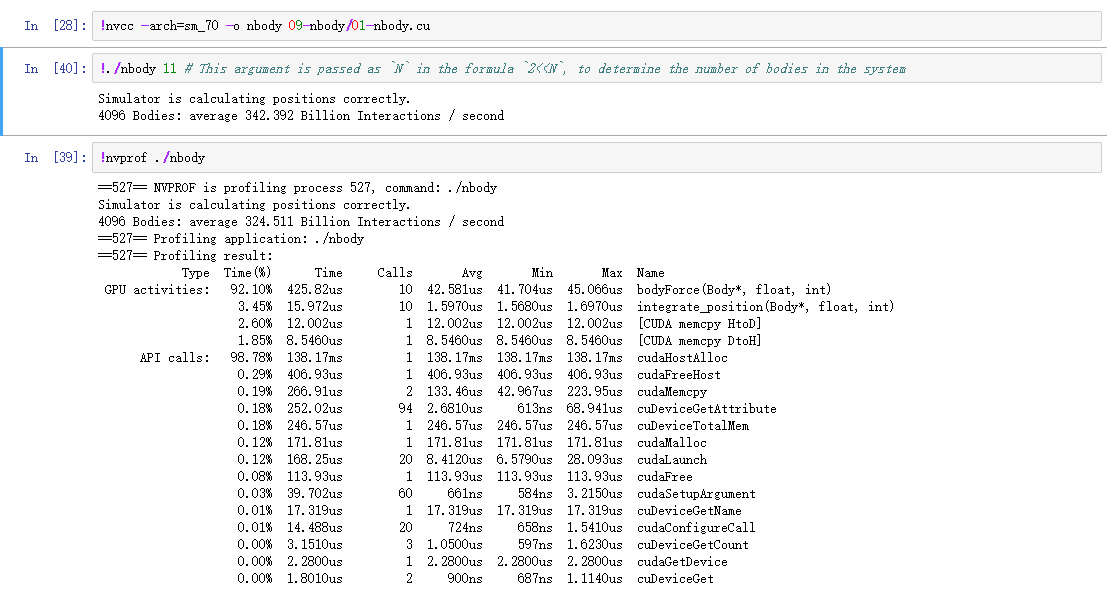This screenshot has width=1107, height=605.
Task: Click 'integrate_position(Body*, float, int)' name
Action: pos(765,307)
